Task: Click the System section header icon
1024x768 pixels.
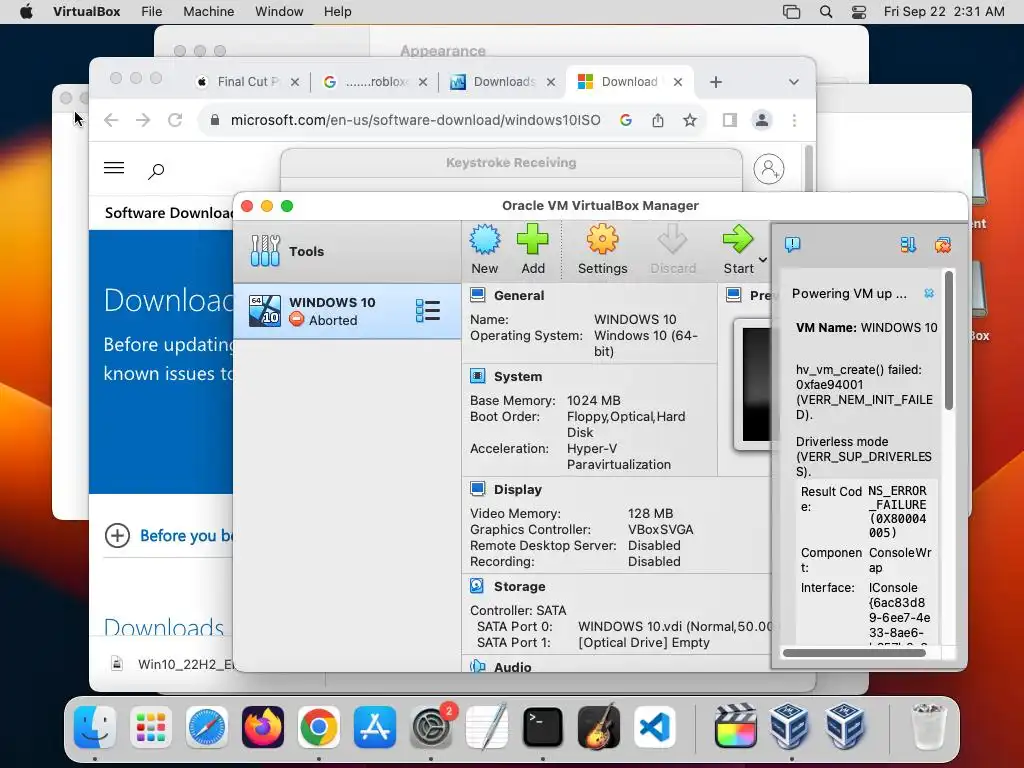Action: point(477,376)
